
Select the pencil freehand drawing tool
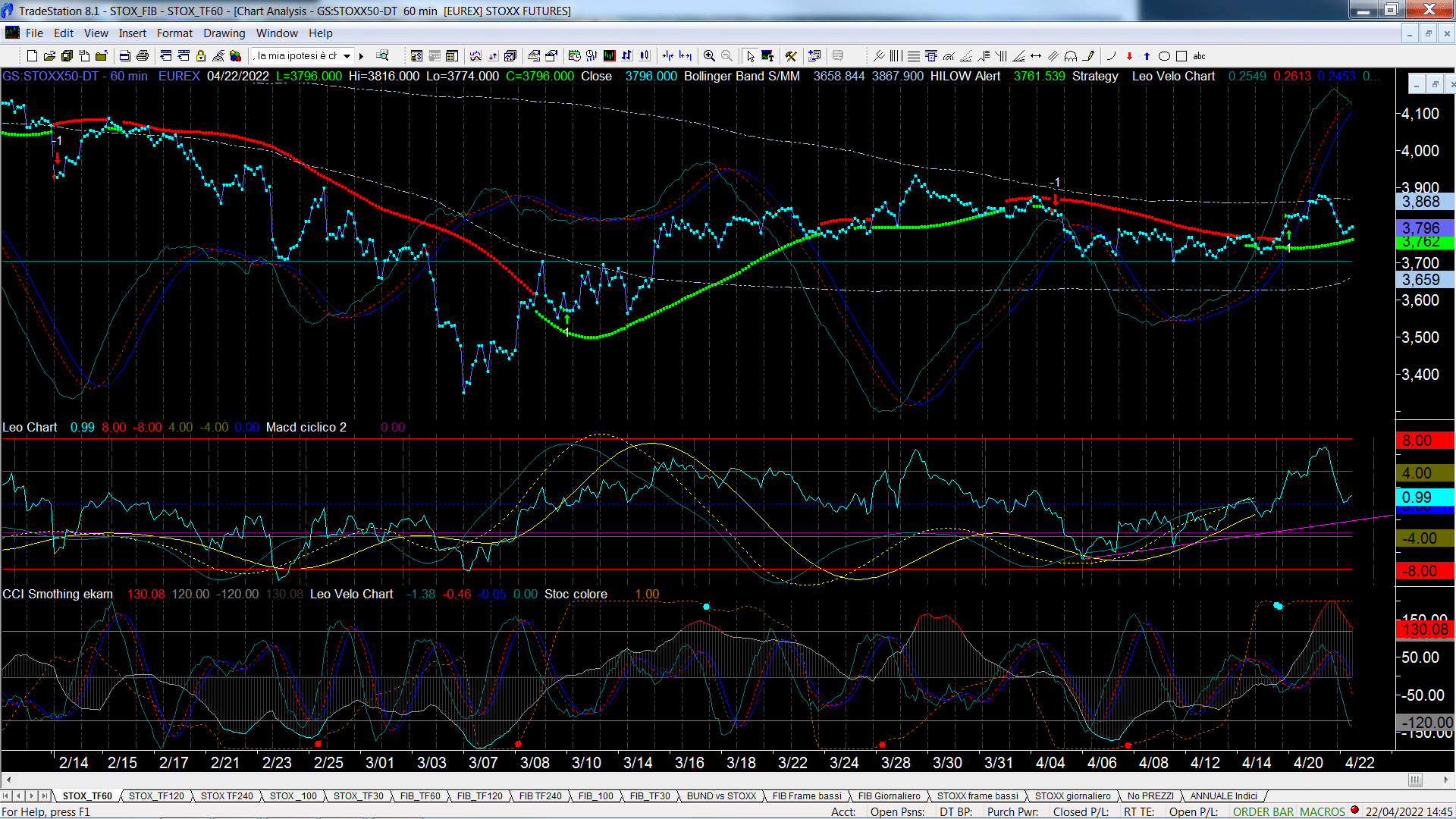1089,55
